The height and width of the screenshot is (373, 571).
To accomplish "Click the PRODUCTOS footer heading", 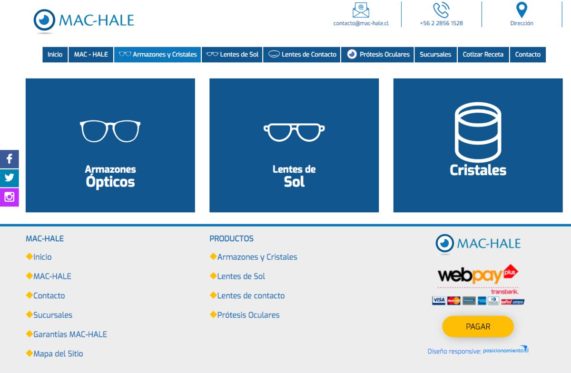I will point(231,239).
